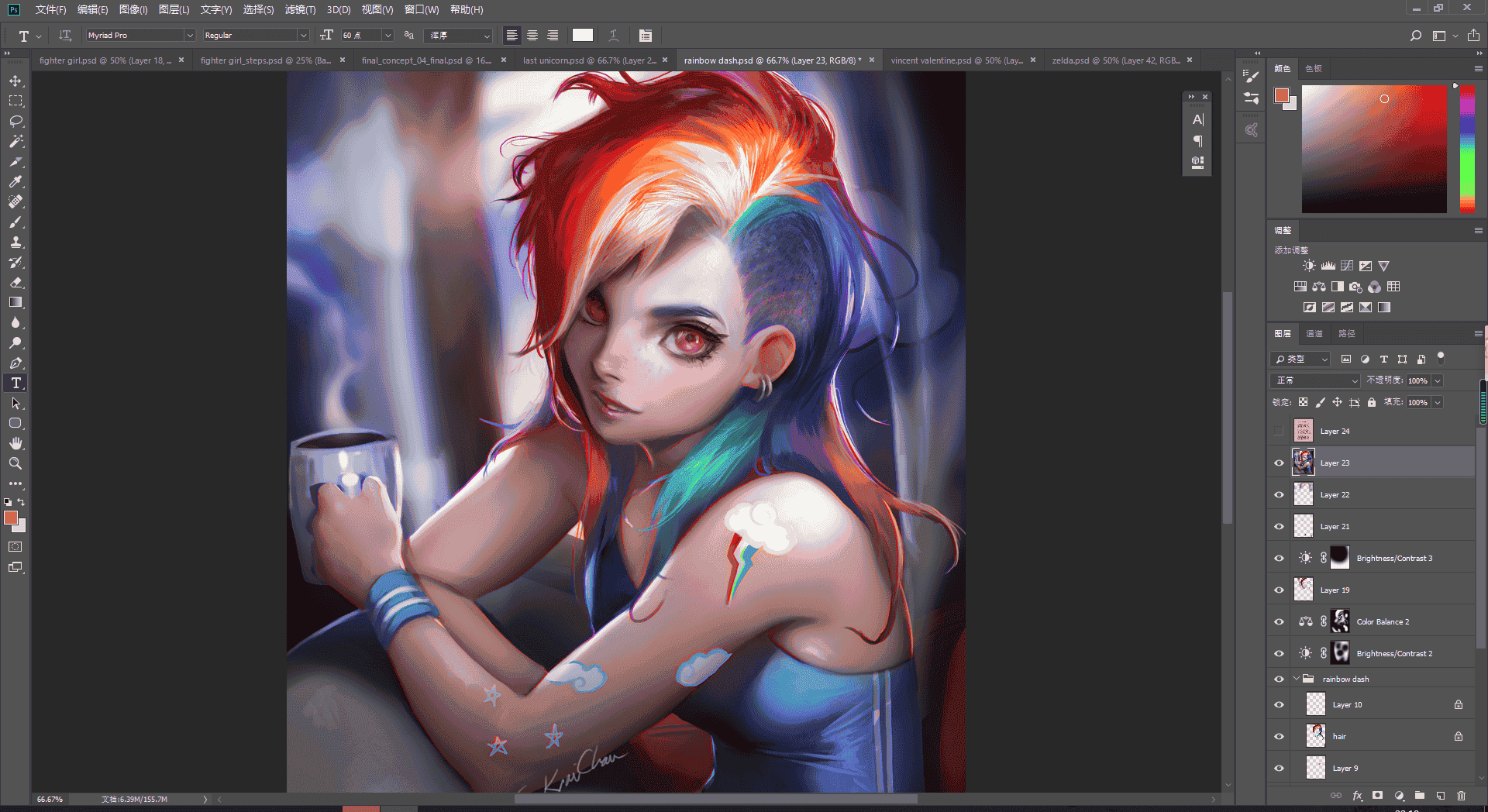Hide Layer 23 visibility

1279,463
